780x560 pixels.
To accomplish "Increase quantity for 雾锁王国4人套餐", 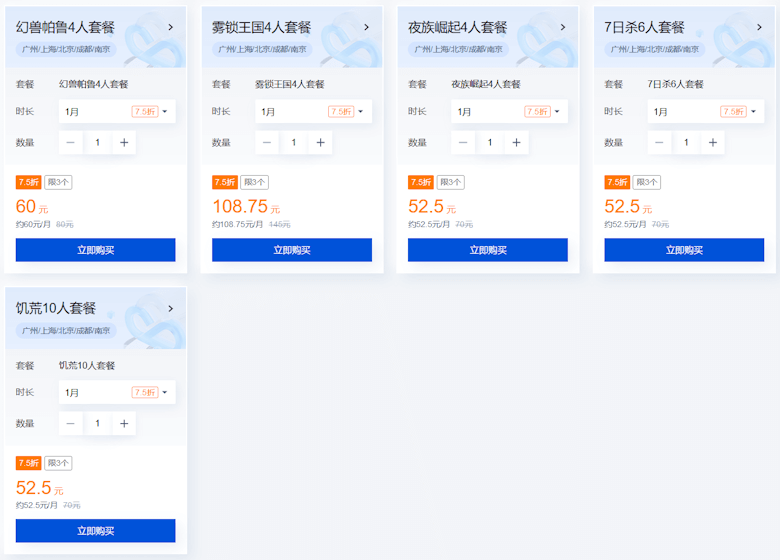I will pos(320,143).
